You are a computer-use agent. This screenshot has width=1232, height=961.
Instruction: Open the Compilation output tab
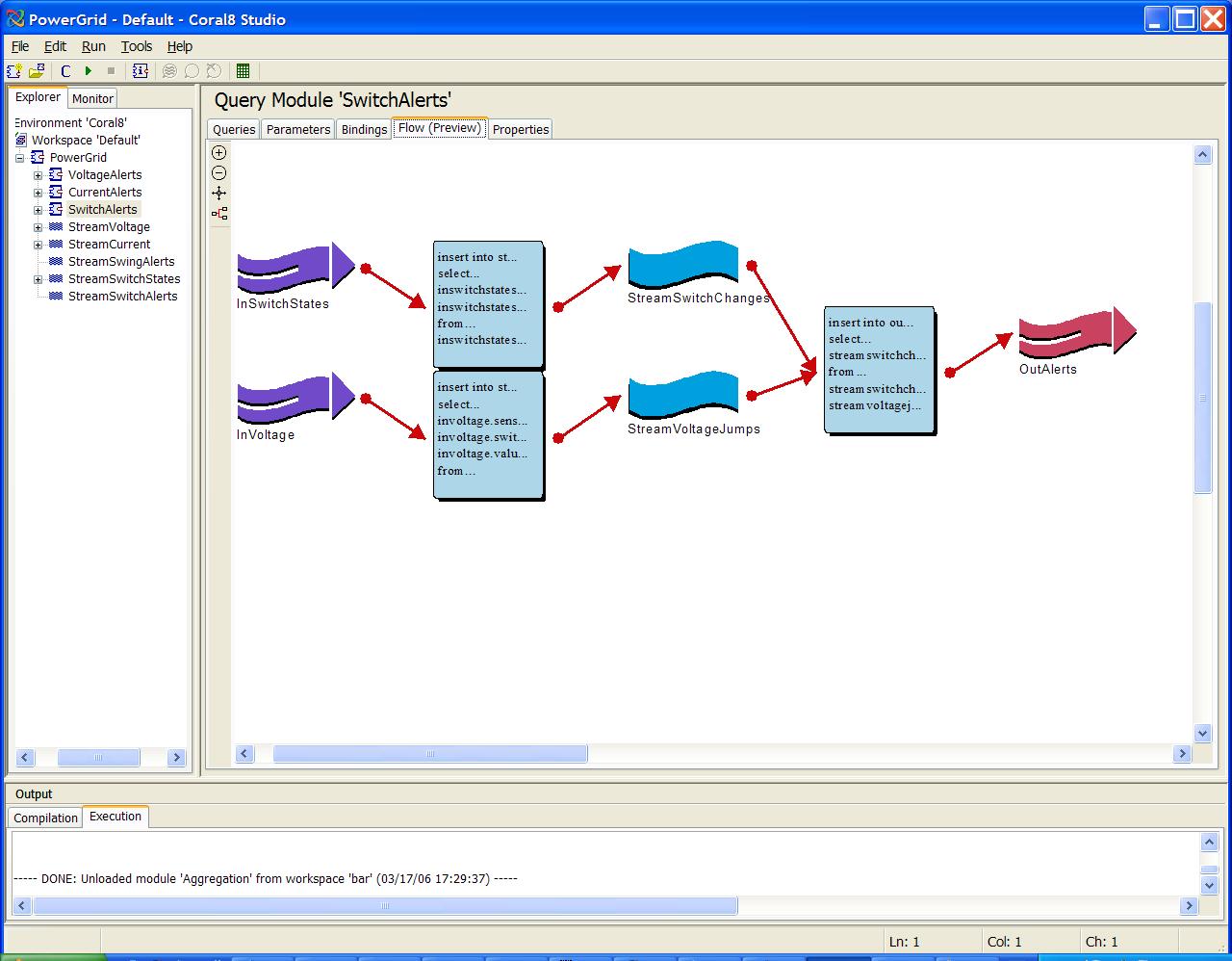pos(45,818)
